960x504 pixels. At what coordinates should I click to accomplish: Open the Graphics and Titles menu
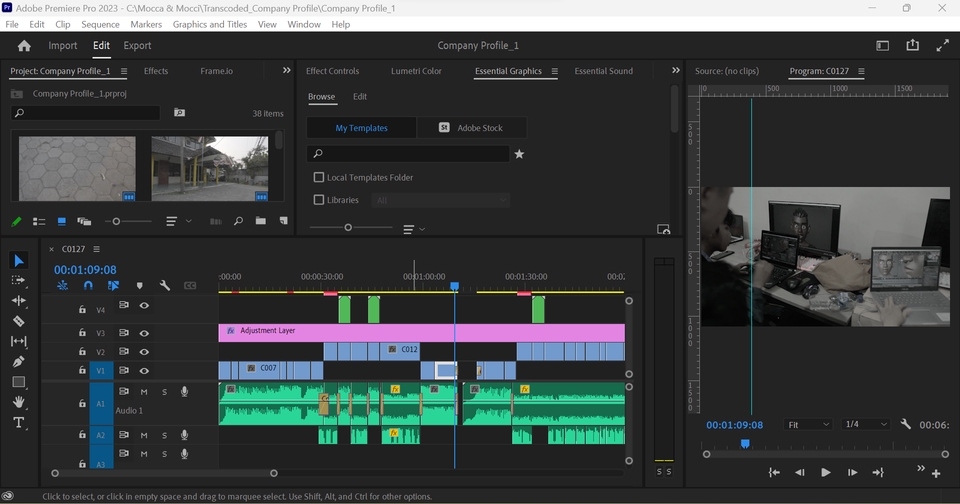pyautogui.click(x=209, y=24)
